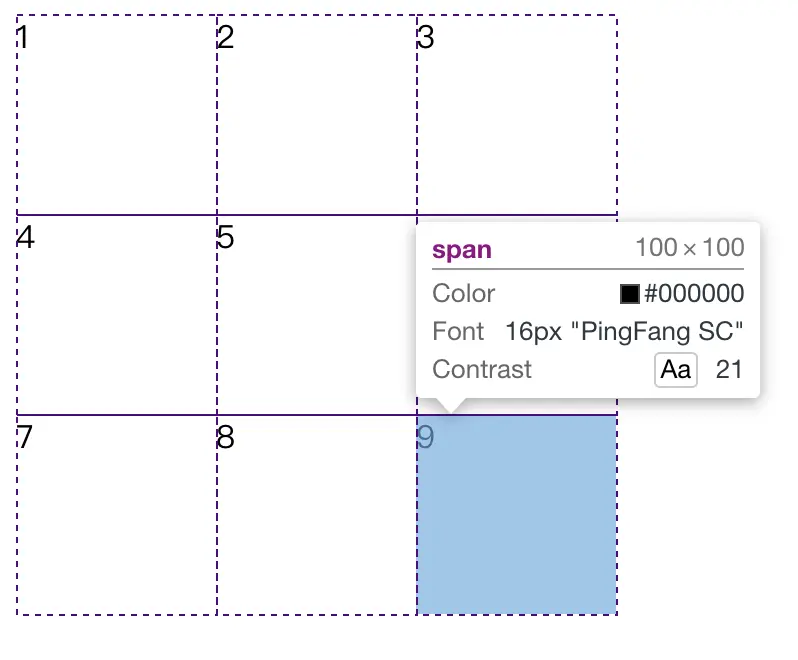The image size is (798, 660).
Task: Click the black color swatch beside #000000
Action: tap(630, 294)
